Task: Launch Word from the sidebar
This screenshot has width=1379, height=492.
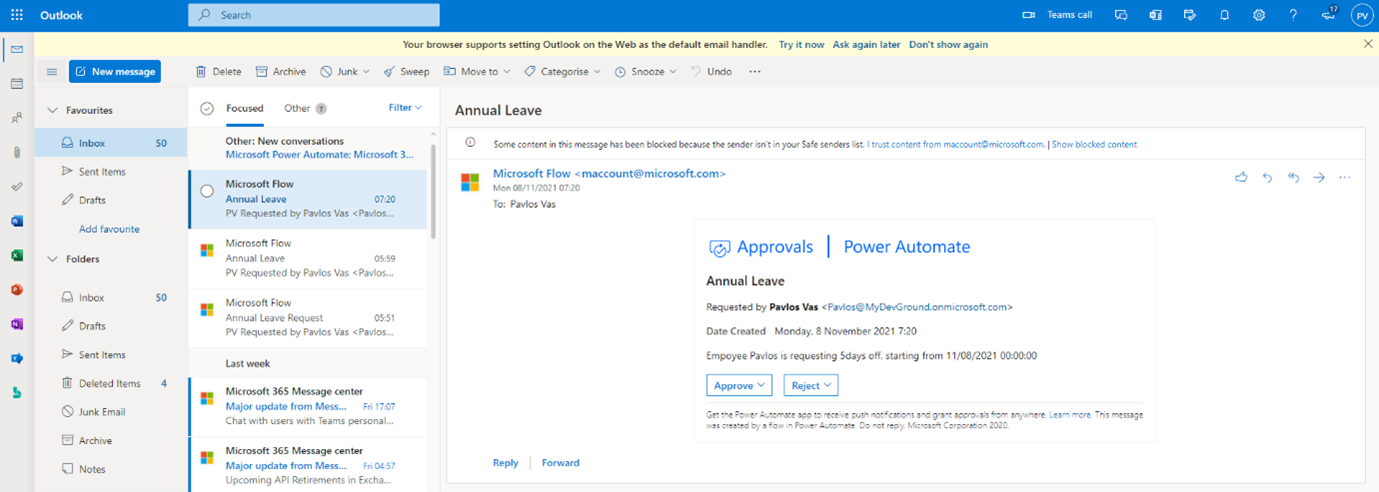Action: [17, 221]
